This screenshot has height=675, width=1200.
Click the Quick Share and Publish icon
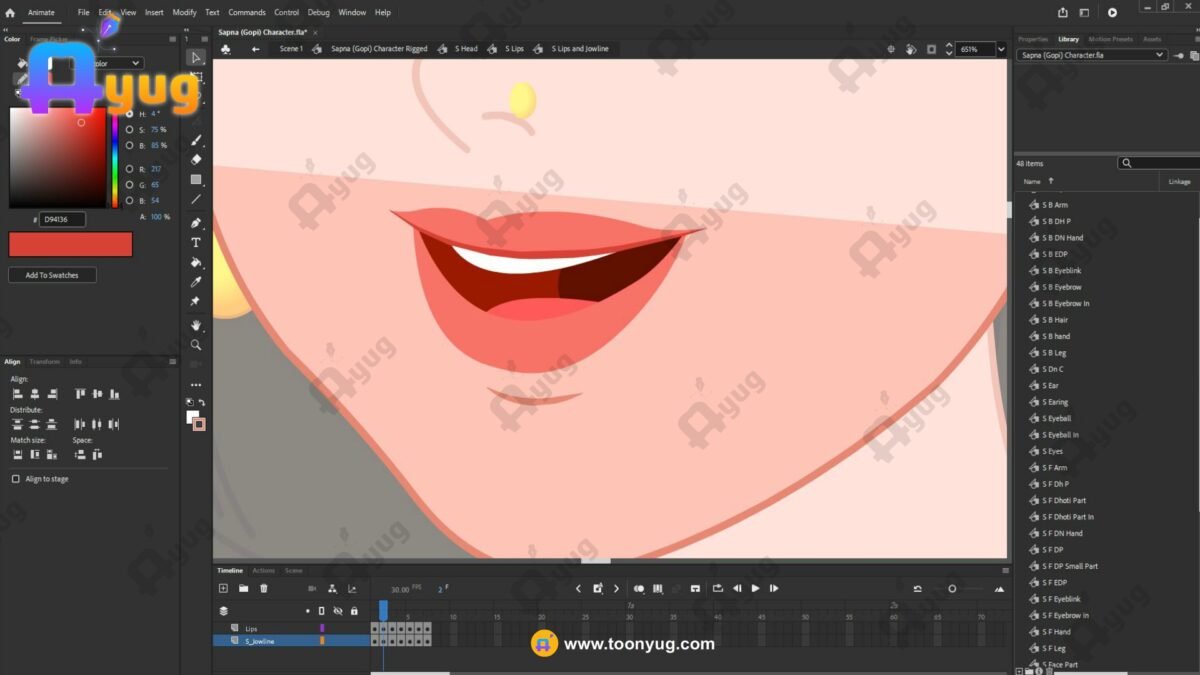click(x=1062, y=12)
